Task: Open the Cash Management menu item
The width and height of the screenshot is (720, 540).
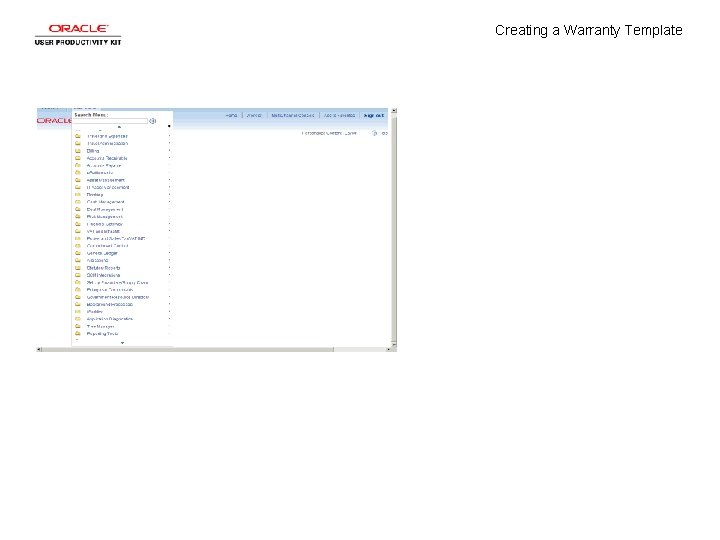Action: (106, 202)
